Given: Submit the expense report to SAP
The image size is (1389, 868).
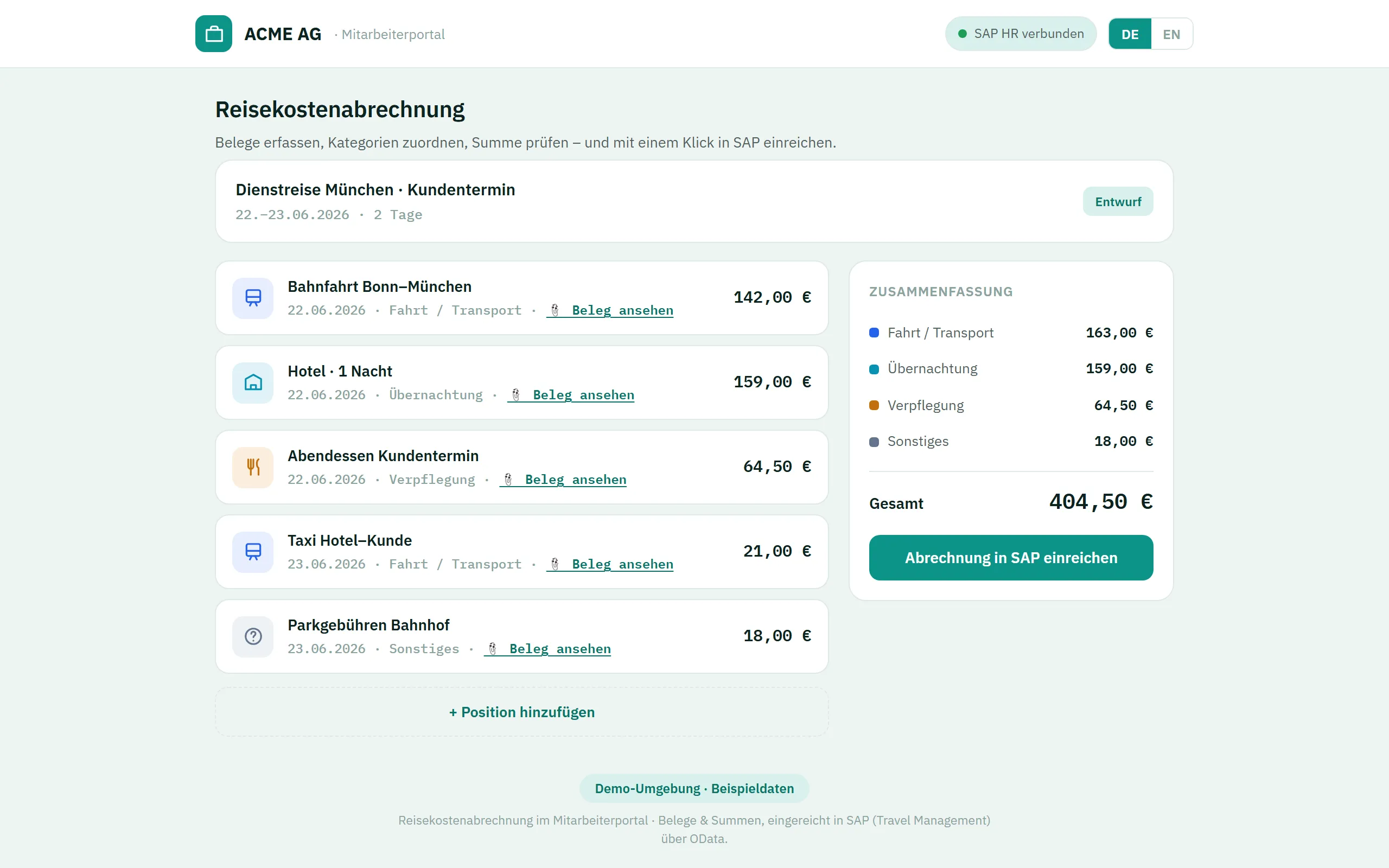Looking at the screenshot, I should (x=1011, y=558).
